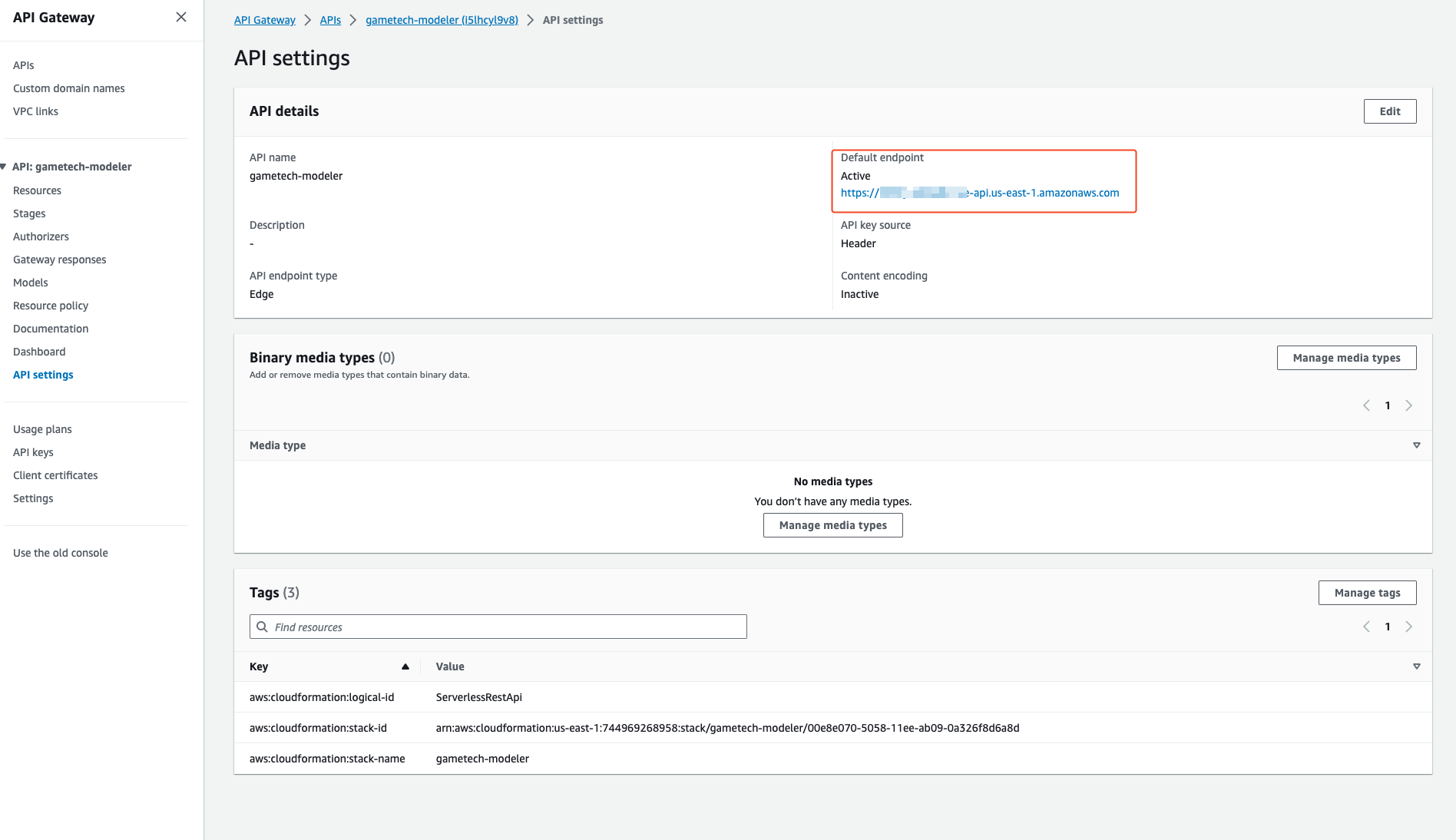The height and width of the screenshot is (840, 1456).
Task: Click the API Gateway breadcrumb link
Action: coord(265,20)
